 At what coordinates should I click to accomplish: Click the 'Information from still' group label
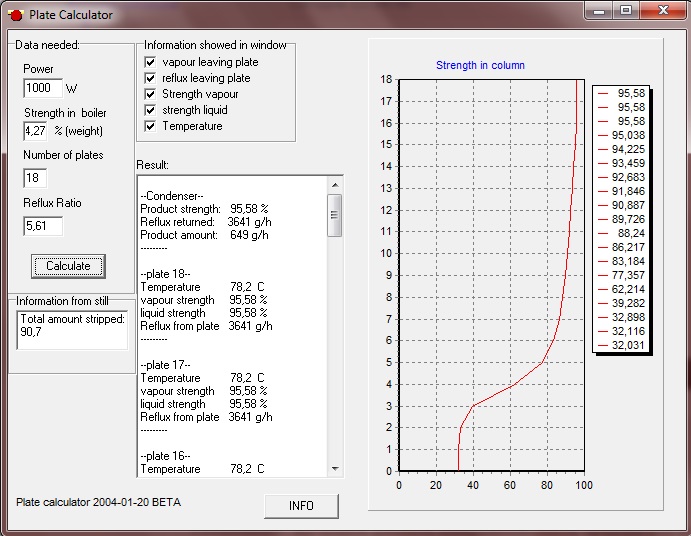pos(62,301)
